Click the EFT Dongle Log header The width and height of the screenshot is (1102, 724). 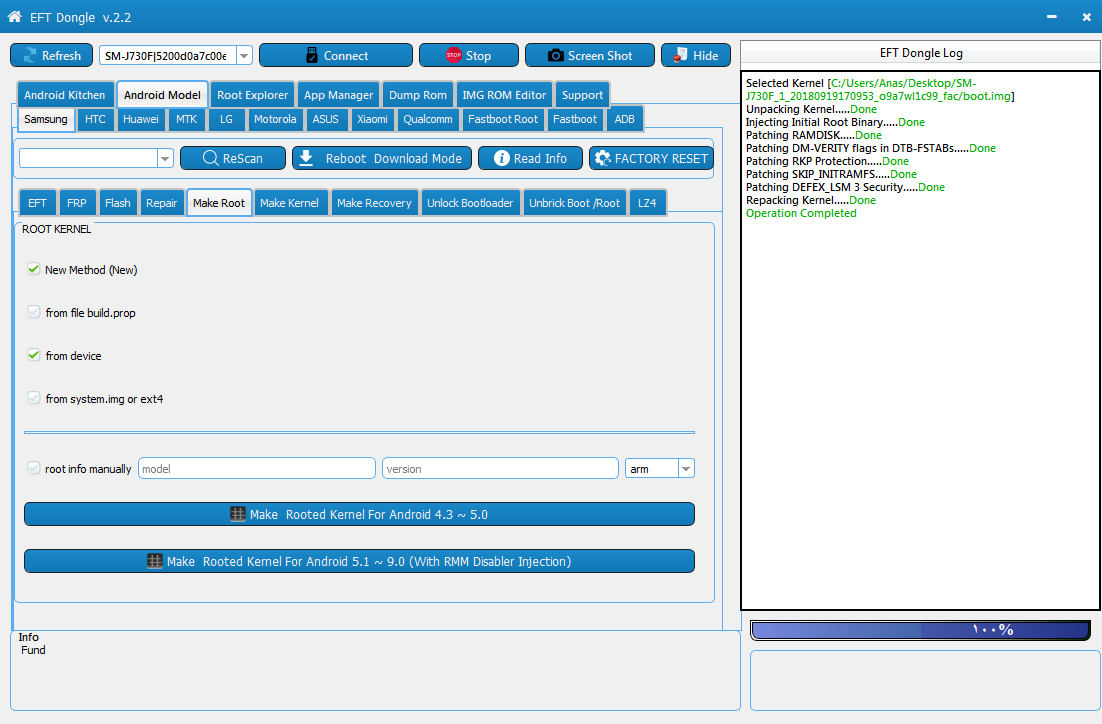click(921, 53)
